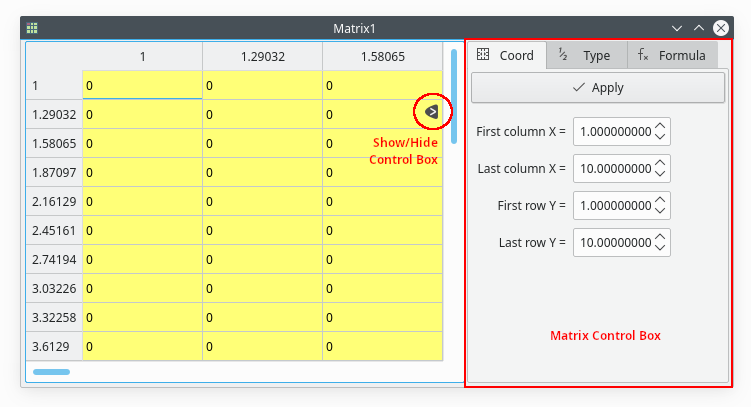Click the window up-chevron maximize icon

(x=699, y=28)
